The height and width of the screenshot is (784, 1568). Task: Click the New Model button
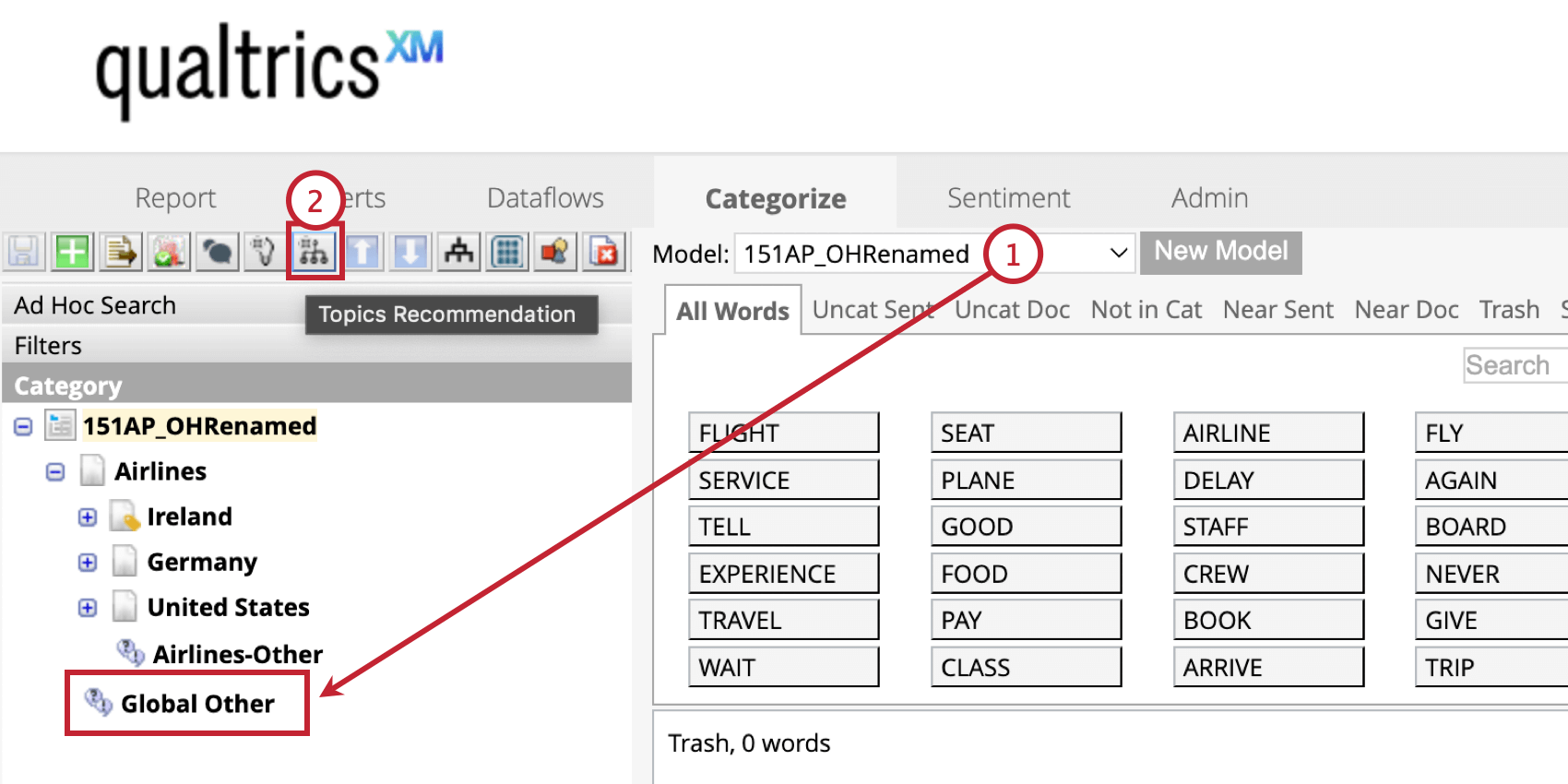[1221, 252]
